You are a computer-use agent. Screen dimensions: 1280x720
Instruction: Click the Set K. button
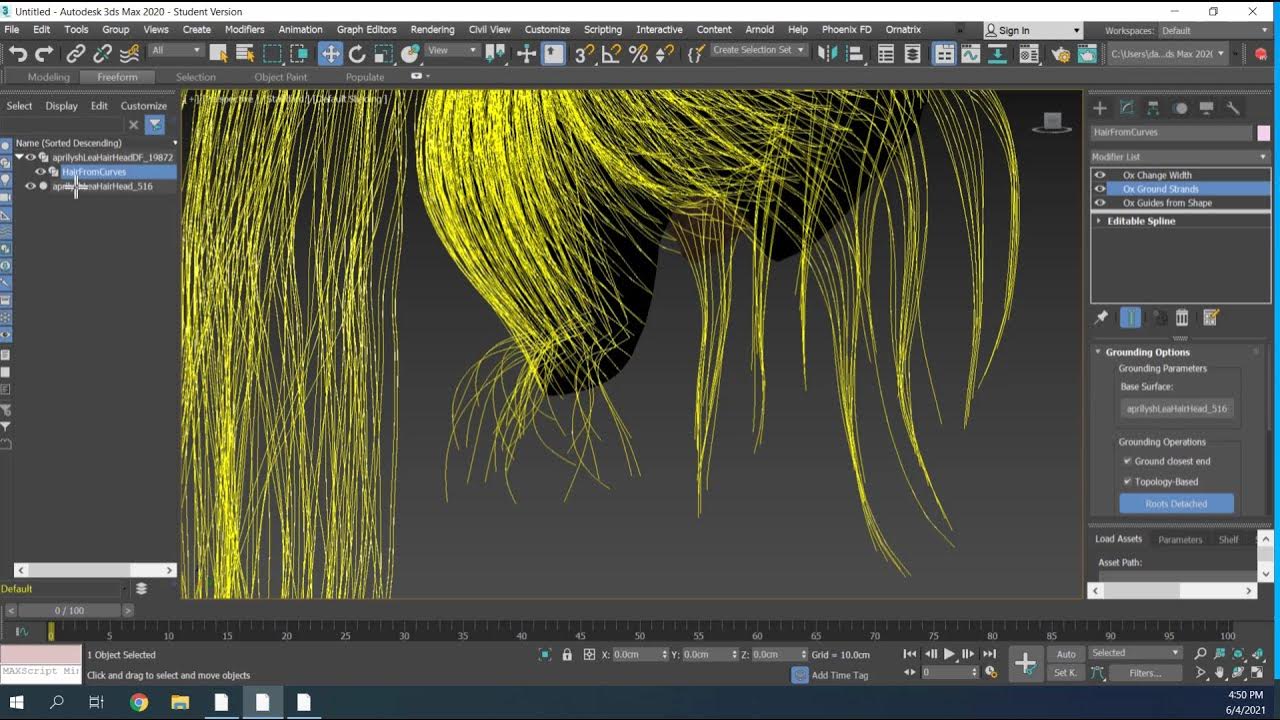(1066, 673)
